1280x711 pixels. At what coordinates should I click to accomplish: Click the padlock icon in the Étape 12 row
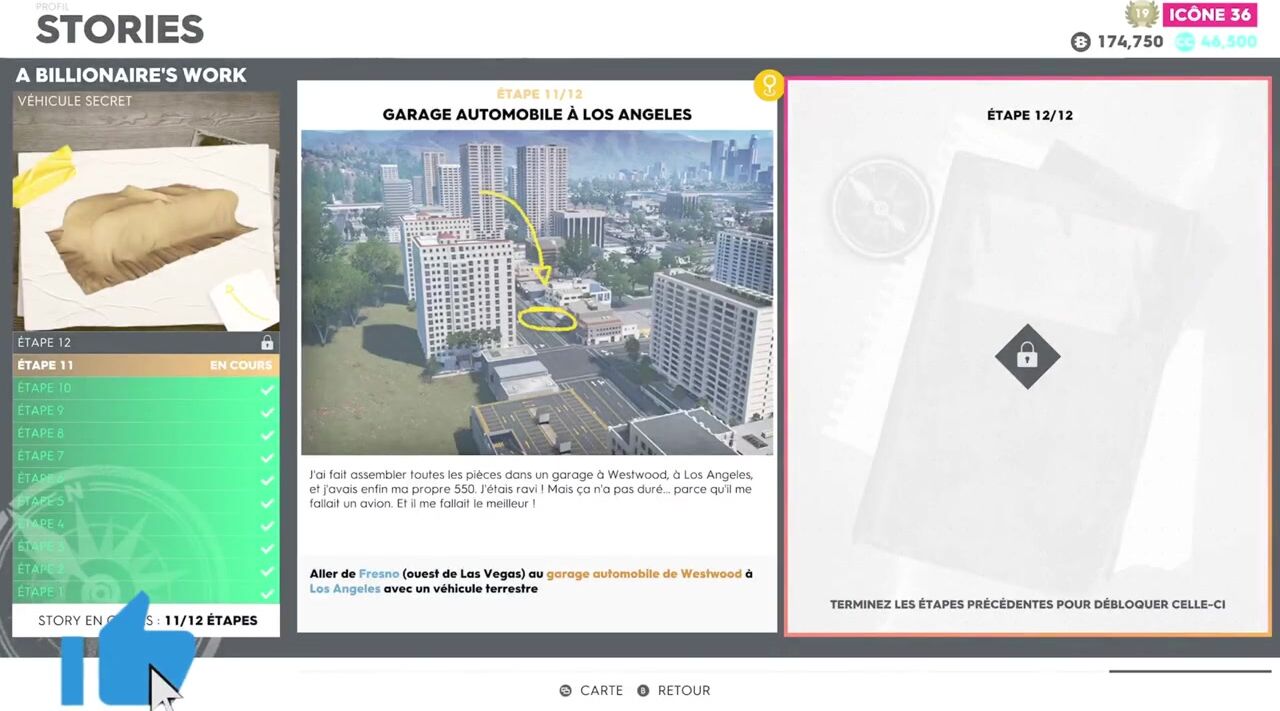(x=267, y=343)
